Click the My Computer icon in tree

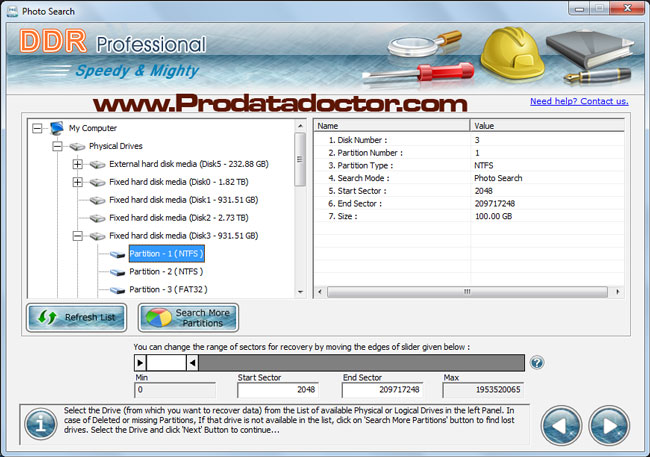(56, 128)
